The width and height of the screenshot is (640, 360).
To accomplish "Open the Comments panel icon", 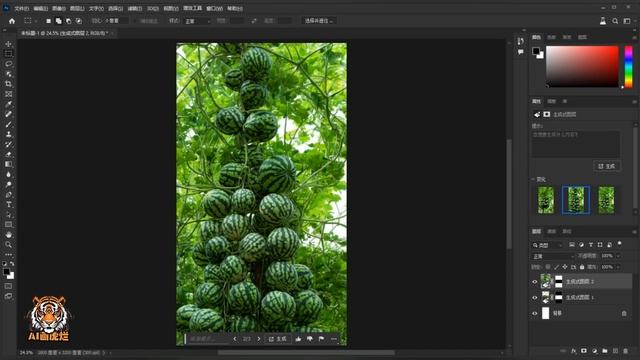I will (520, 52).
